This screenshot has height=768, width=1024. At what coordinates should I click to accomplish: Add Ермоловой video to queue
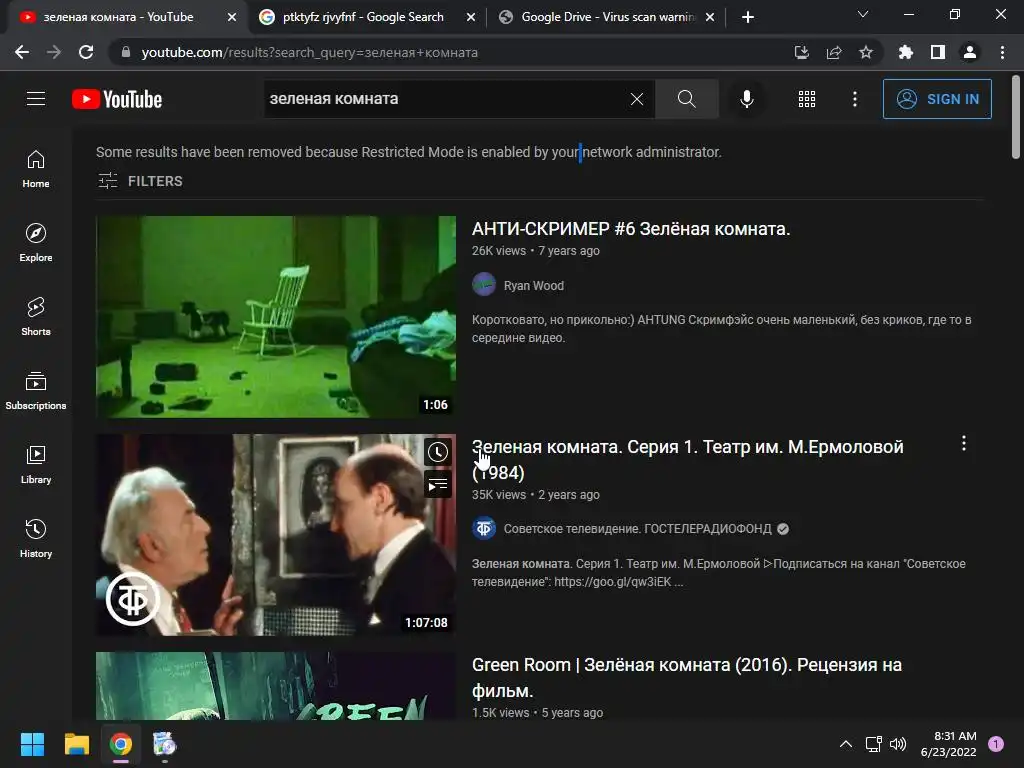438,485
